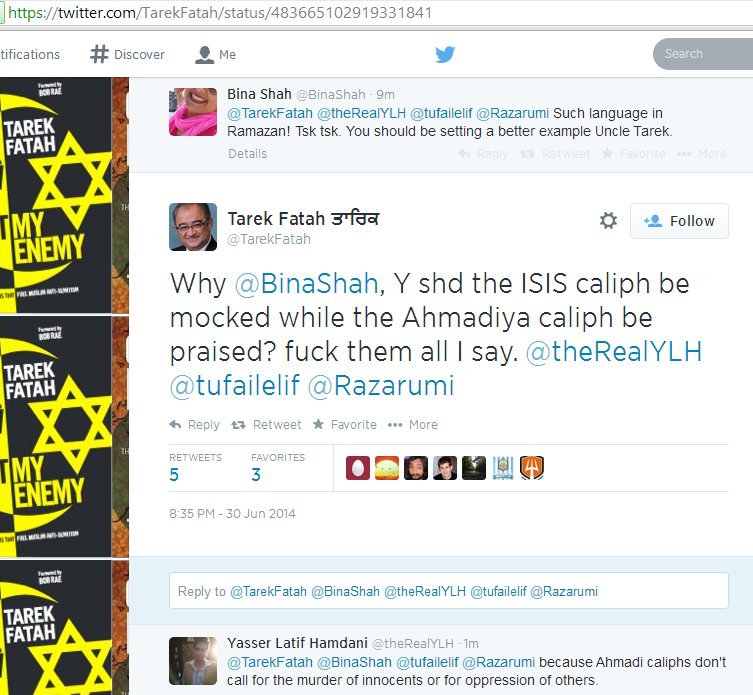Open Bina Shah's profile picture
Viewport: 753px width, 695px height.
(193, 112)
